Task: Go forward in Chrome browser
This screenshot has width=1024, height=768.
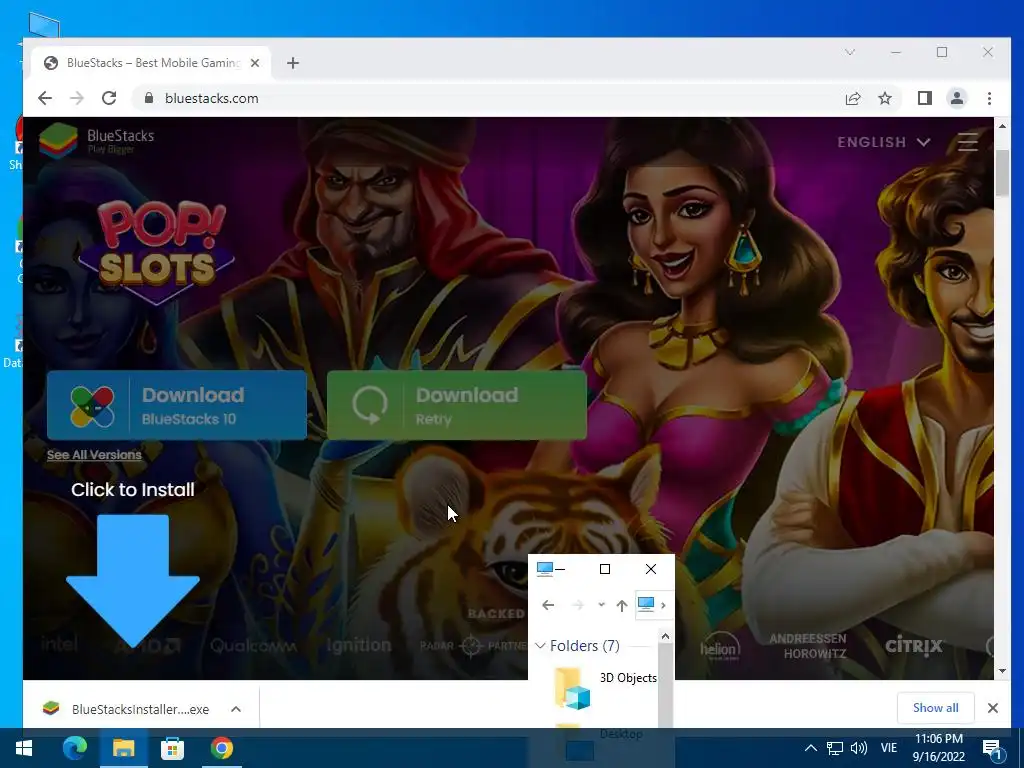Action: [76, 98]
